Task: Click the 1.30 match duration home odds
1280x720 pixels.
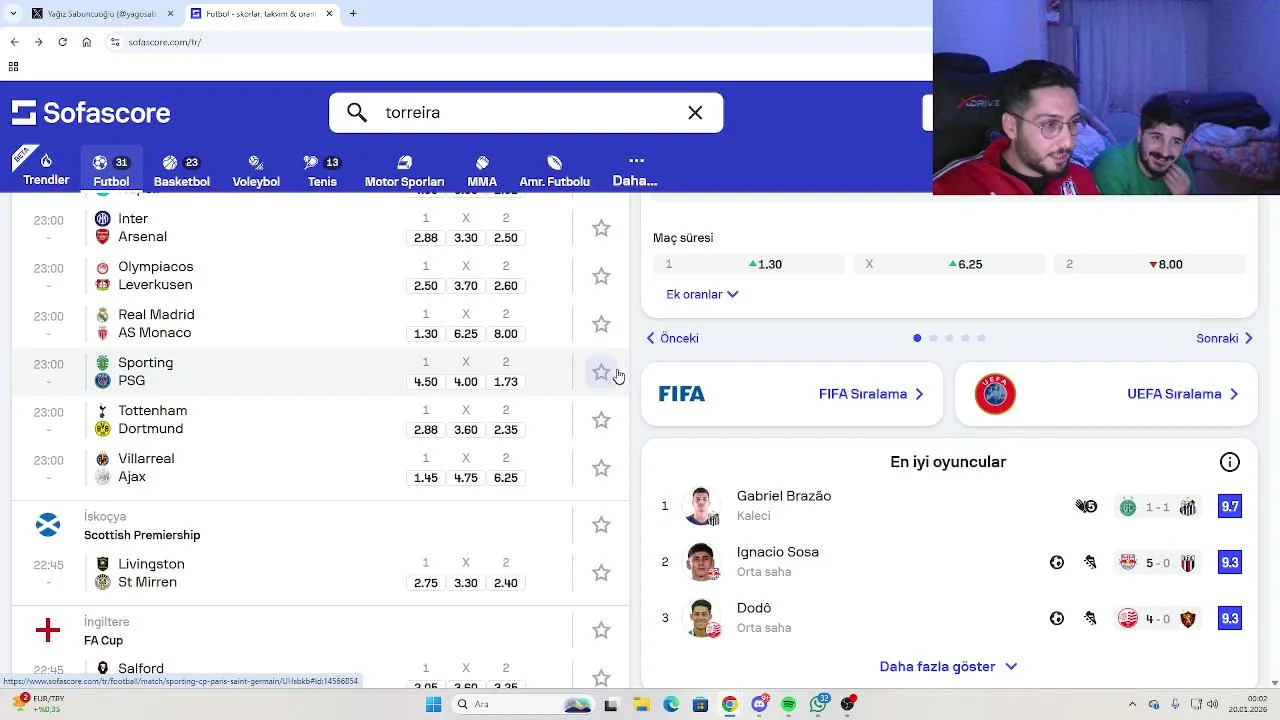Action: (749, 264)
